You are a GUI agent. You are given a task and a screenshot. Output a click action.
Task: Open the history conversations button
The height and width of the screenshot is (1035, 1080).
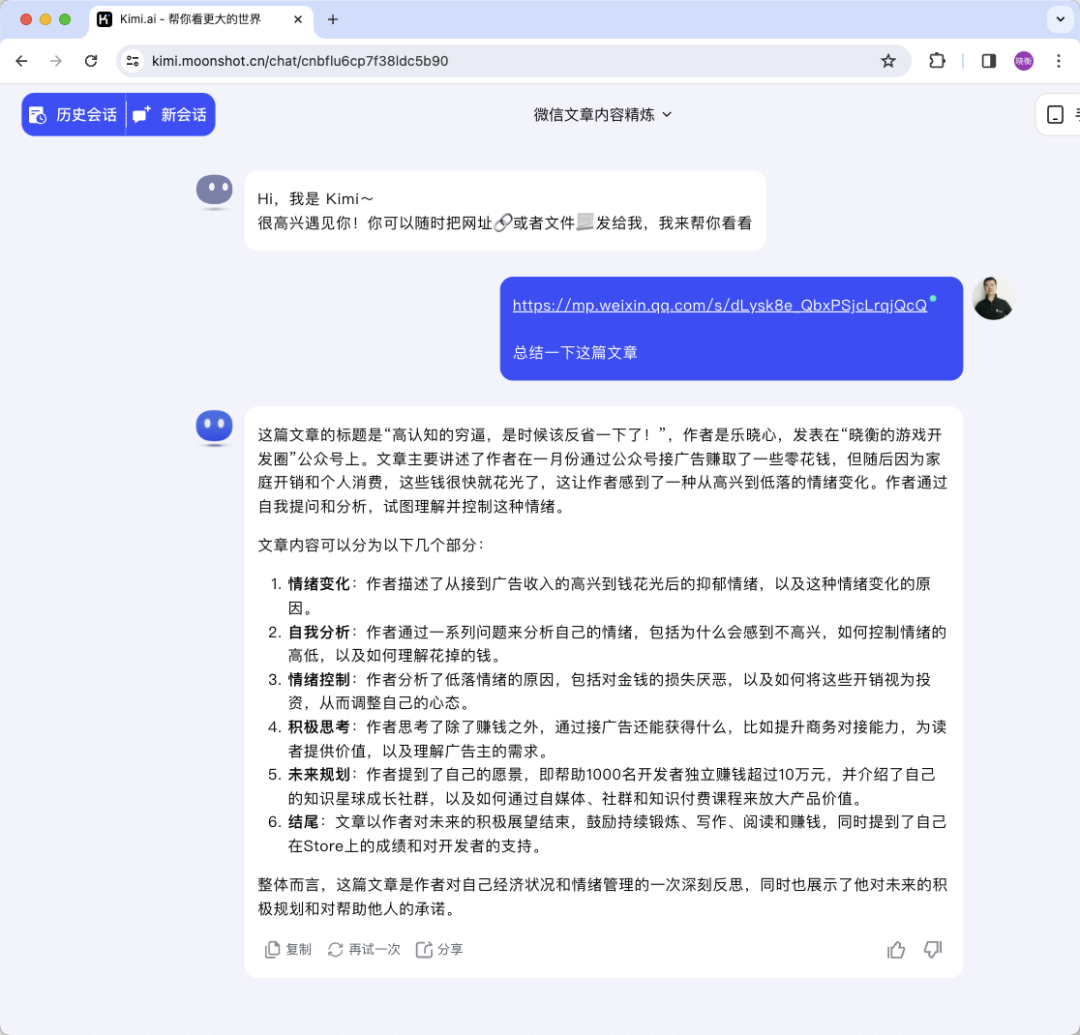pyautogui.click(x=74, y=114)
